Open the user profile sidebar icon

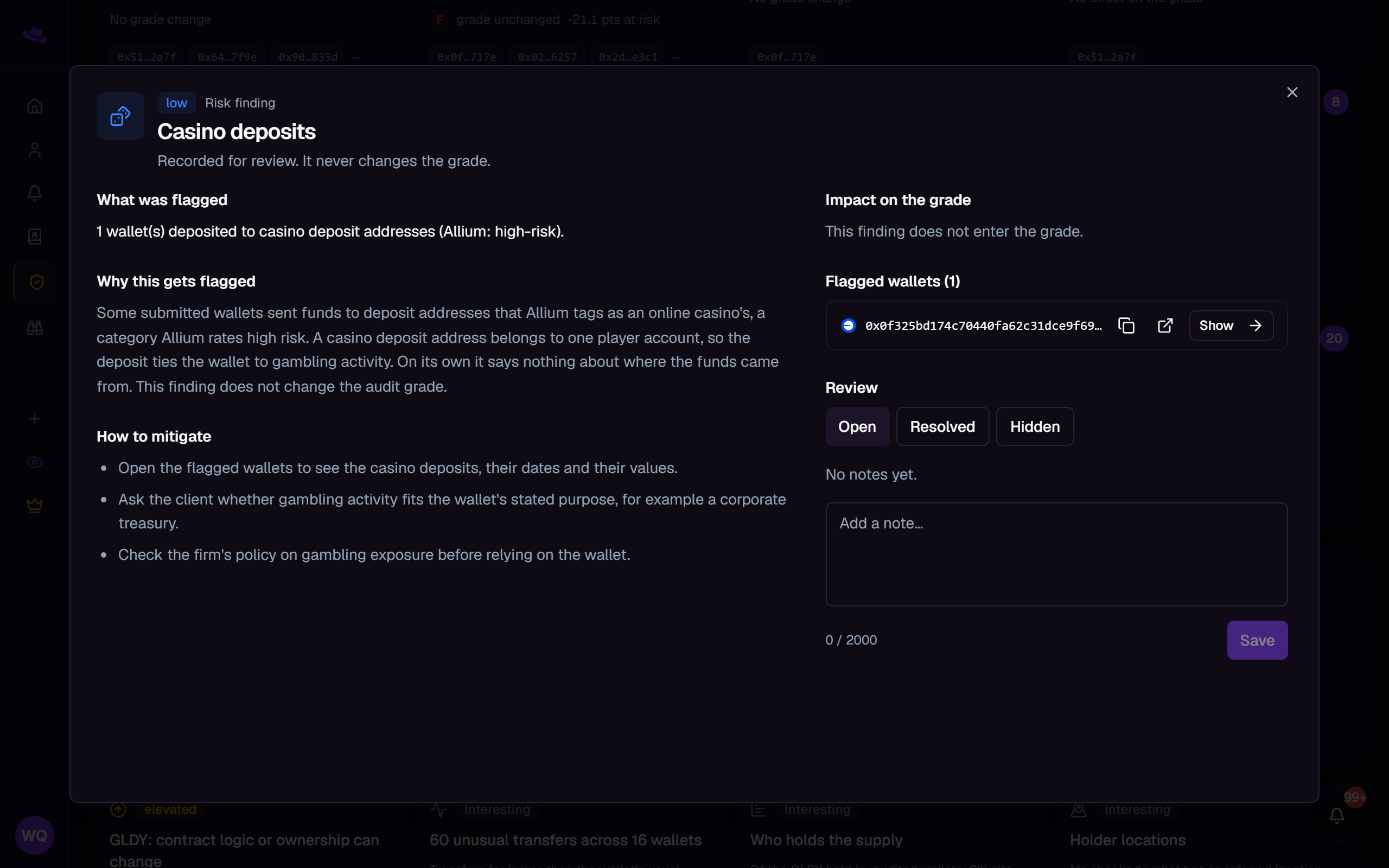[x=34, y=150]
